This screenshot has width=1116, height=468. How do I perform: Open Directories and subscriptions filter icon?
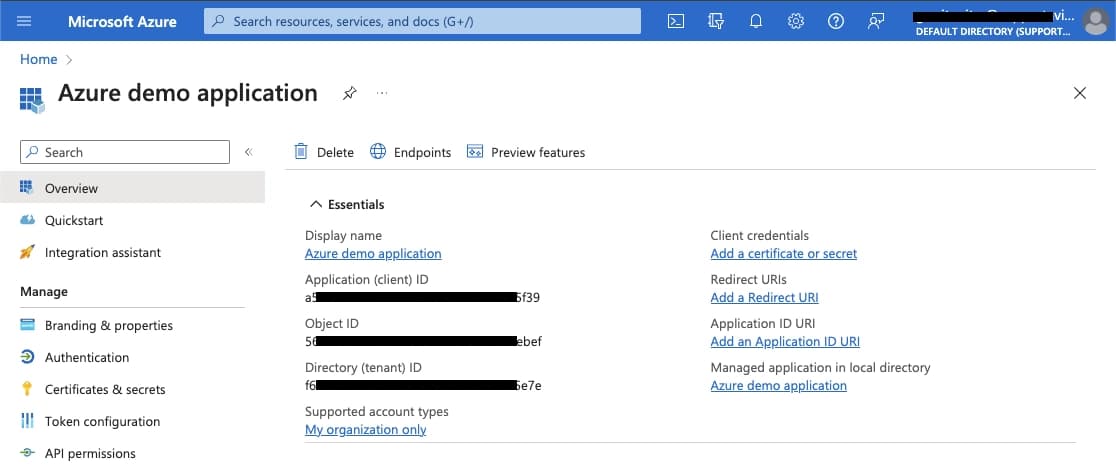pyautogui.click(x=716, y=21)
